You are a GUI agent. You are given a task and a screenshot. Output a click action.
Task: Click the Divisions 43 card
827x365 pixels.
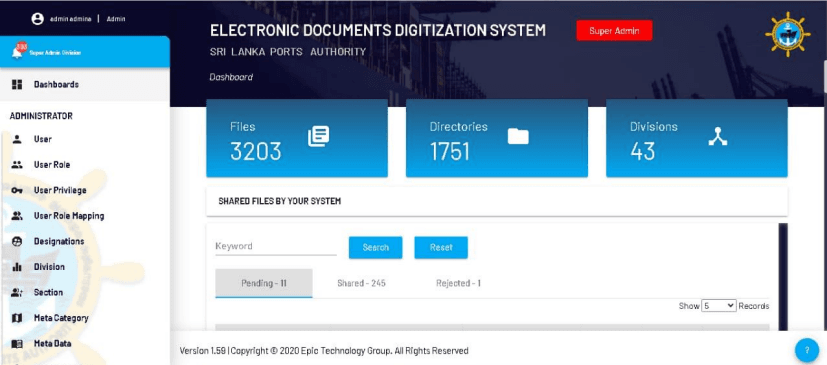pos(697,138)
